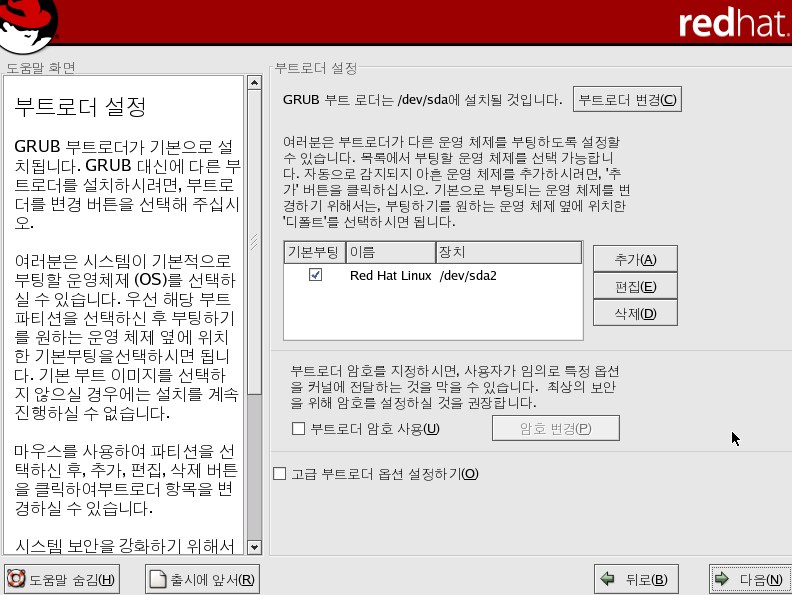Screen dimensions: 792x595
Task: Click the 편집(E) edit button
Action: [x=635, y=286]
